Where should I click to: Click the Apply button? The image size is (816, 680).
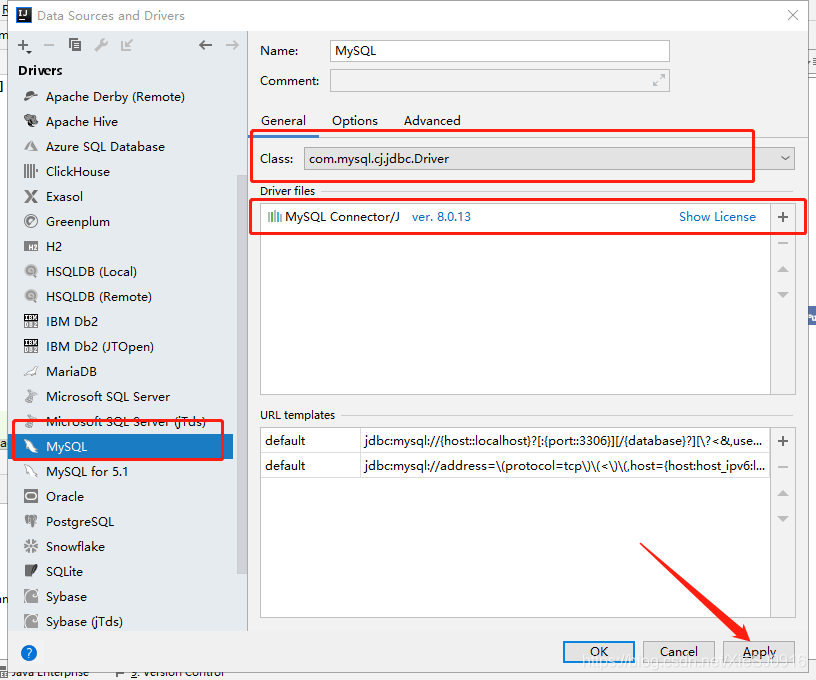(x=759, y=652)
